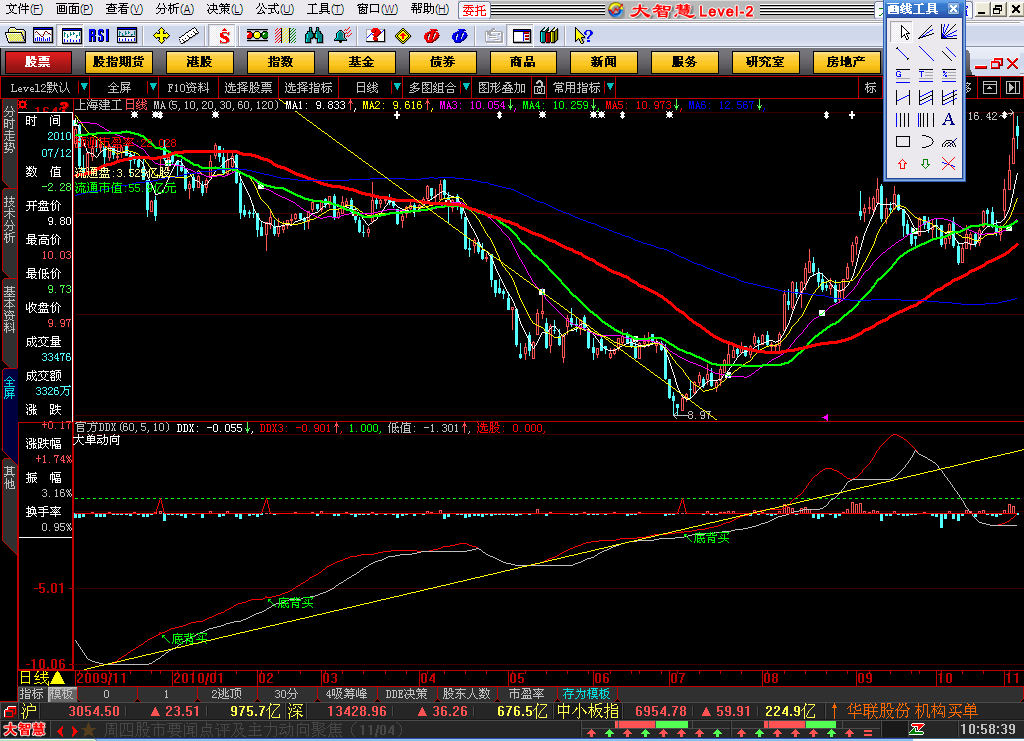Open the 分析(A) menu
This screenshot has height=741, width=1024.
pos(174,9)
